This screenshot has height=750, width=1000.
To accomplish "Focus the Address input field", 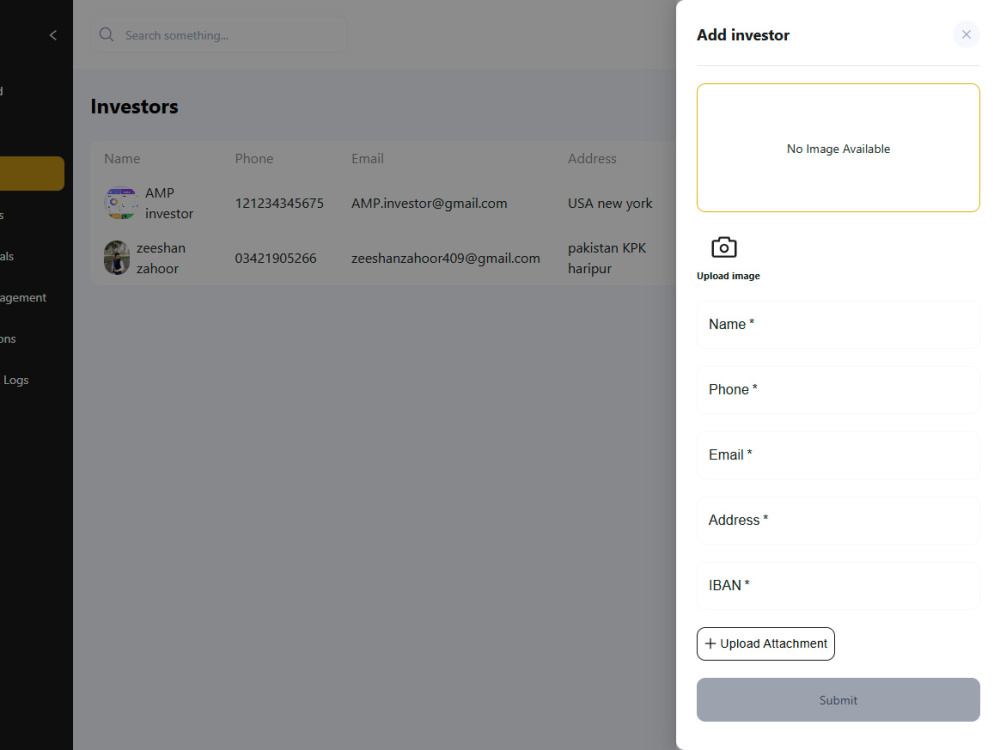I will [x=838, y=520].
